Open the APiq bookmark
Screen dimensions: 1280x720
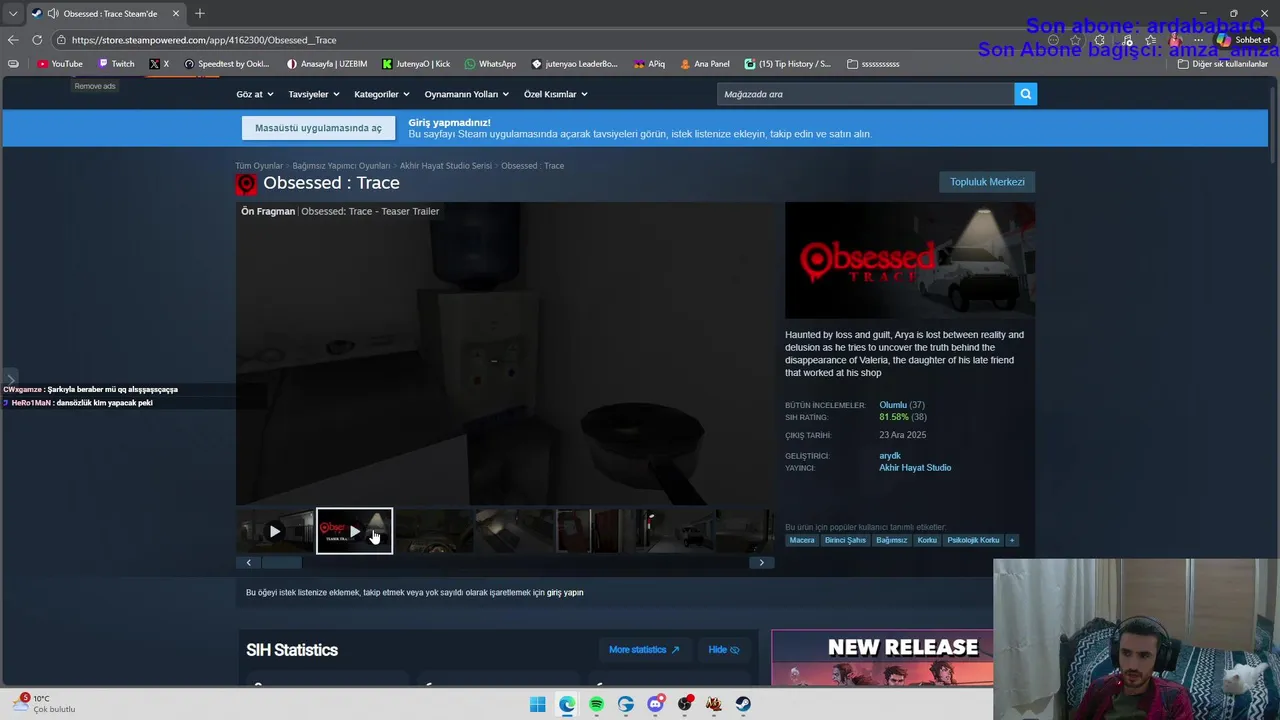click(649, 64)
